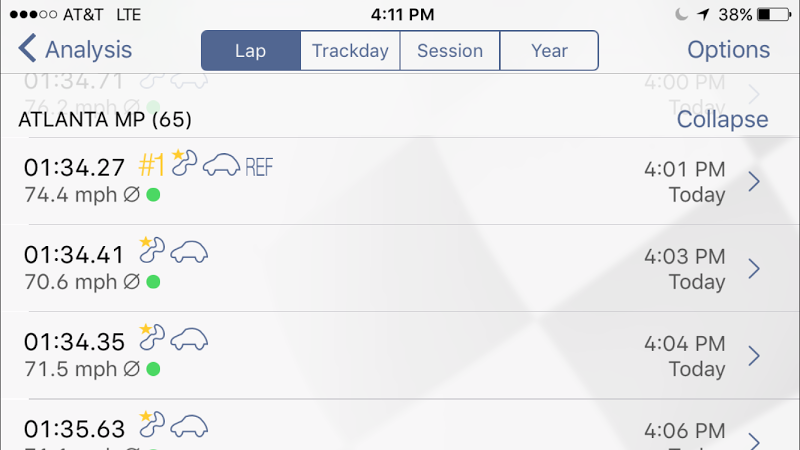The image size is (800, 450).
Task: Tap the track icon on 01:34.35 lap
Action: [152, 339]
